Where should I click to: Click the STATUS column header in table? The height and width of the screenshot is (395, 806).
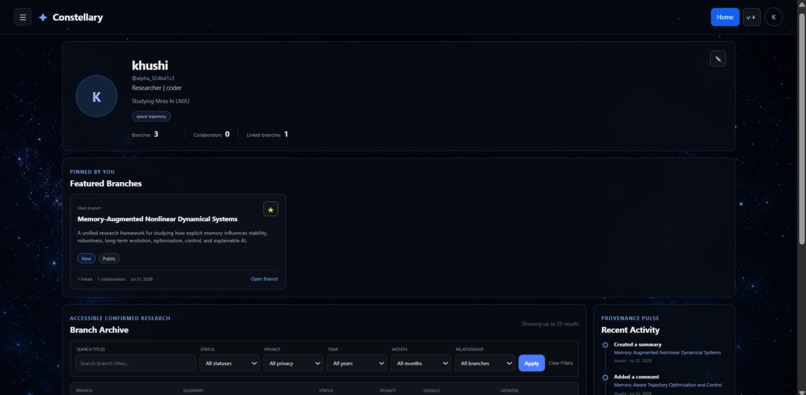(x=326, y=391)
